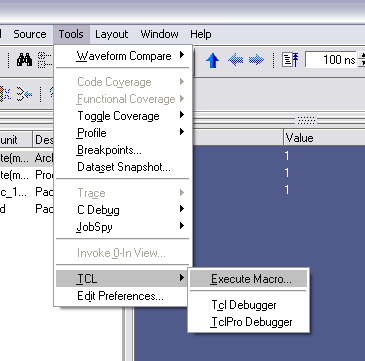Click the dotted pane grip handle
The image size is (365, 361).
tap(306, 120)
